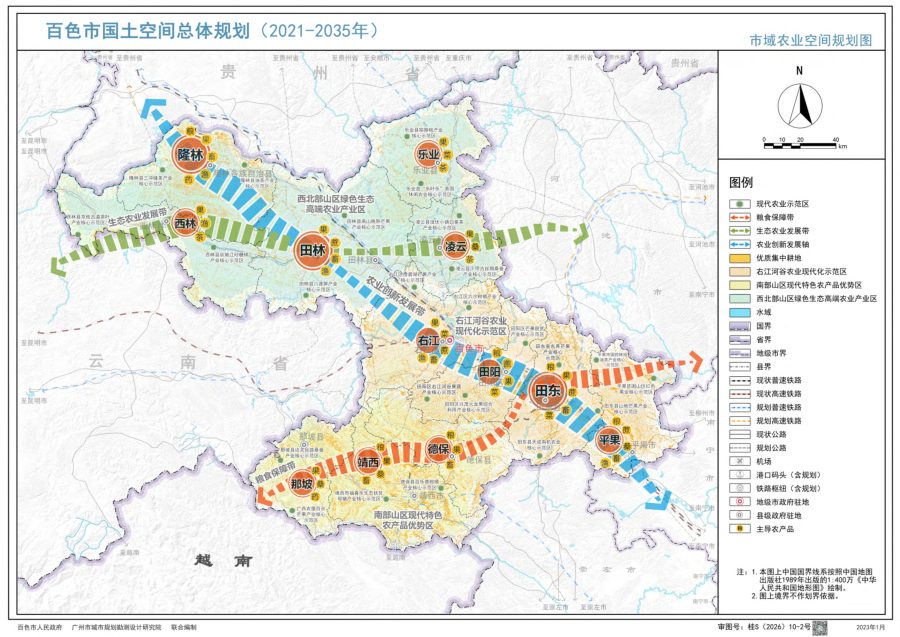Click the 乐业 county circle marker

click(428, 154)
